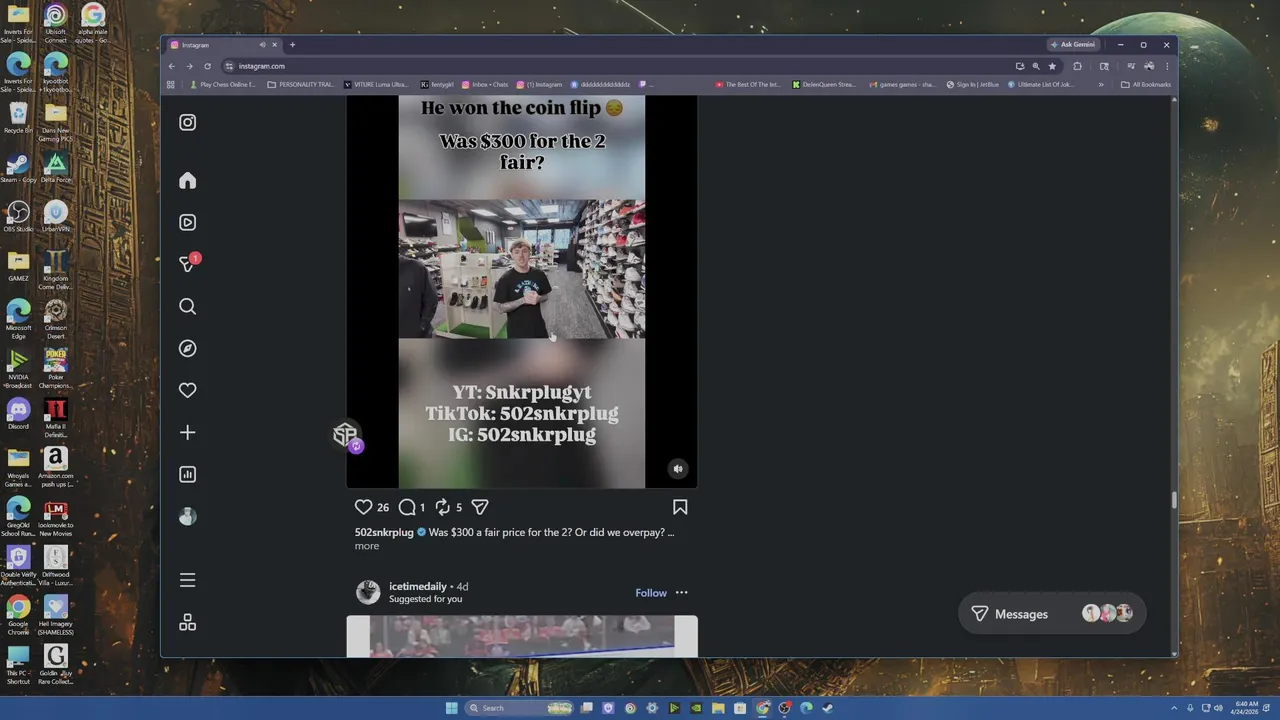Click Ask Gemini button
Image resolution: width=1280 pixels, height=720 pixels.
click(1073, 45)
